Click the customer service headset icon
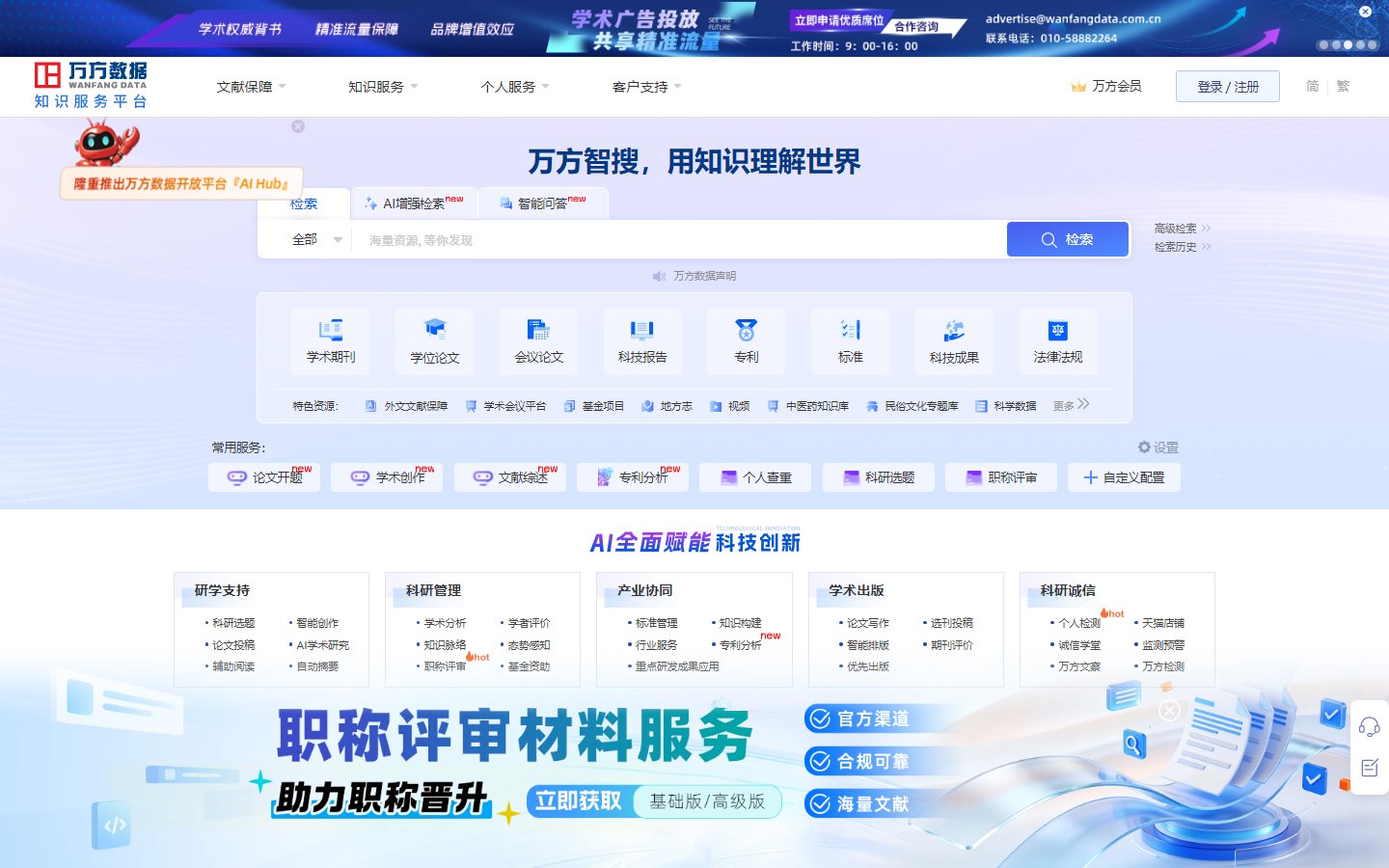 tap(1369, 726)
